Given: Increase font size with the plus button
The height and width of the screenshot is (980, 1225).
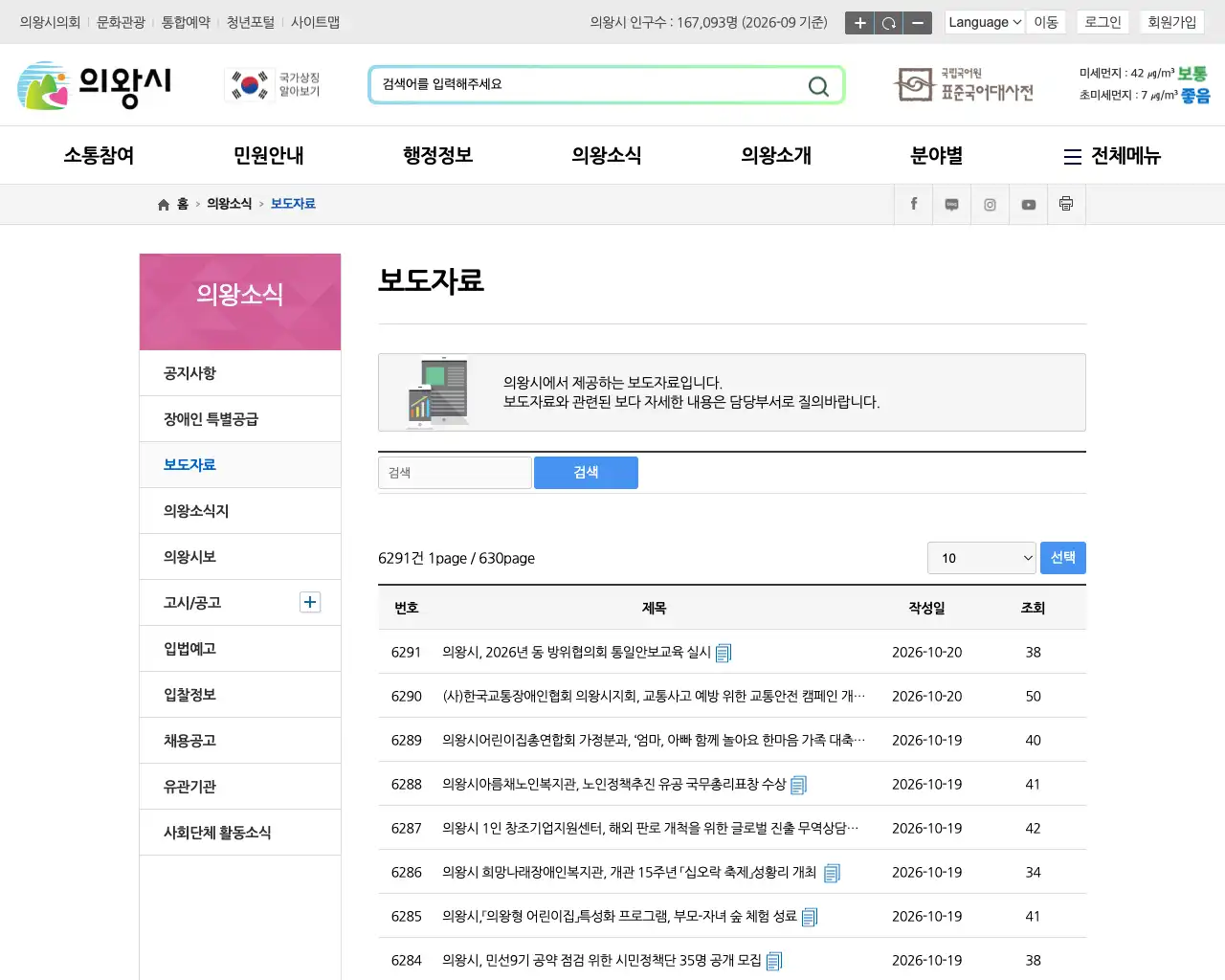Looking at the screenshot, I should [x=859, y=23].
